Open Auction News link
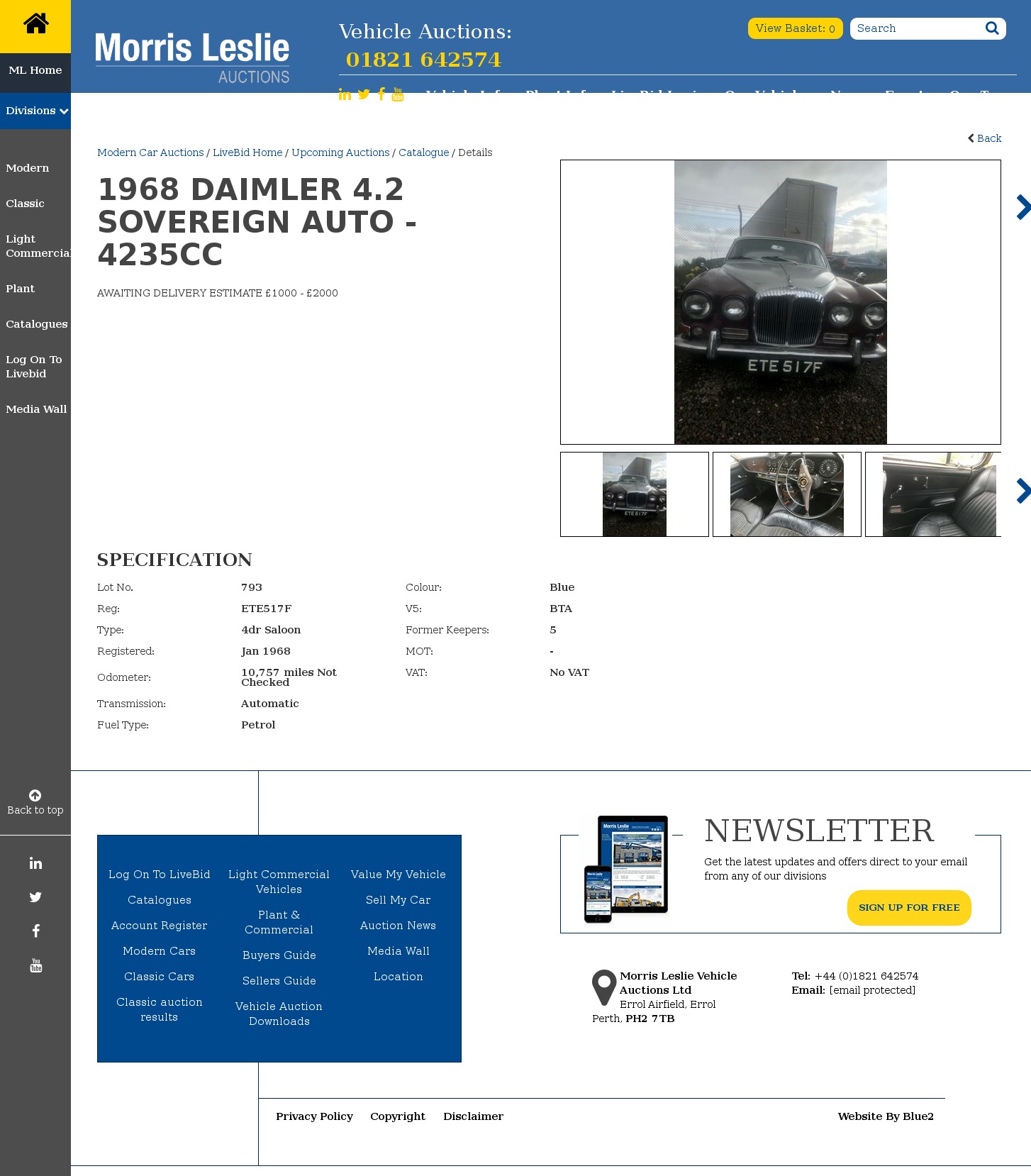Viewport: 1031px width, 1176px height. click(399, 926)
